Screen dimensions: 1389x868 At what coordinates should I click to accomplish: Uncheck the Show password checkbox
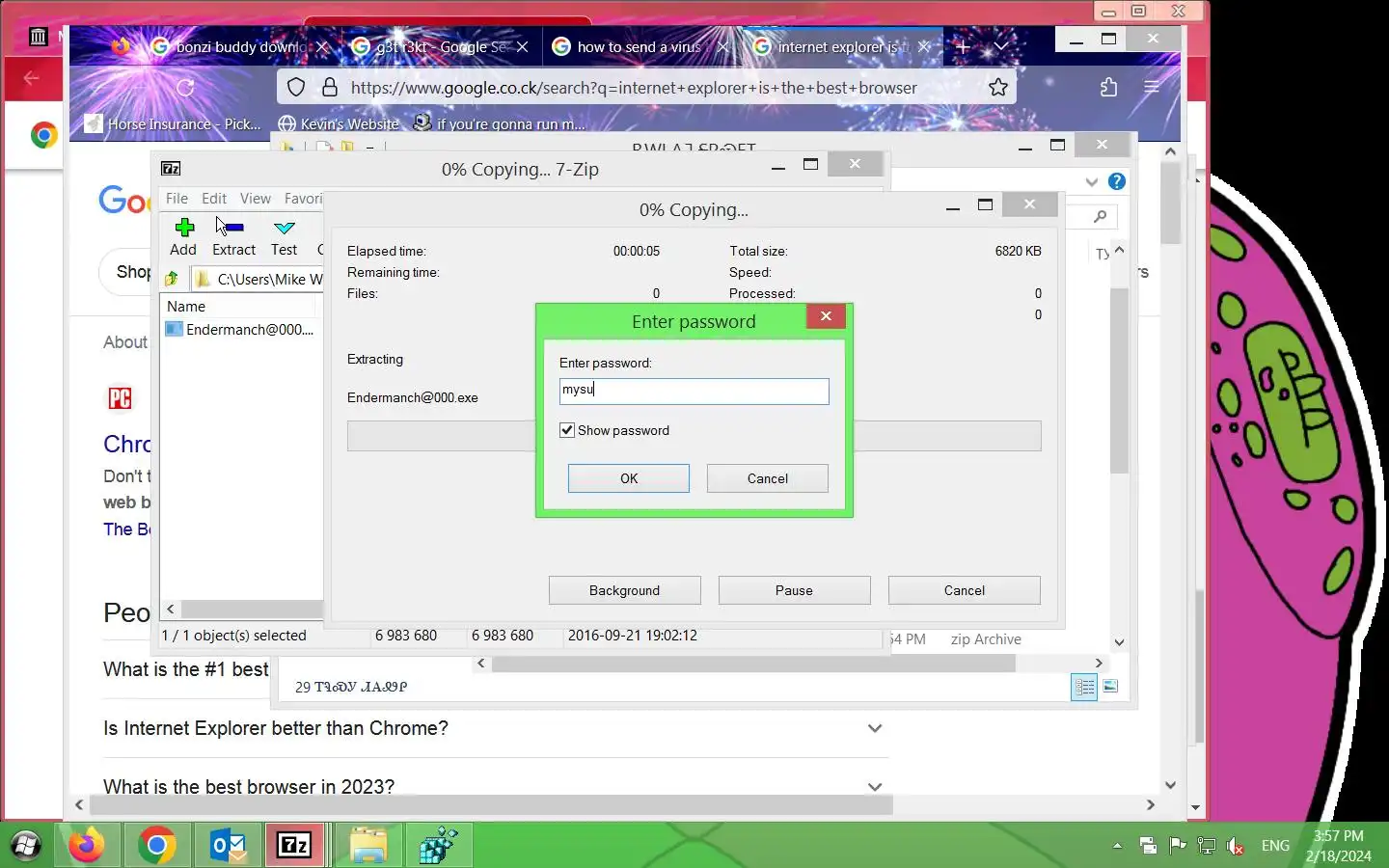[567, 430]
